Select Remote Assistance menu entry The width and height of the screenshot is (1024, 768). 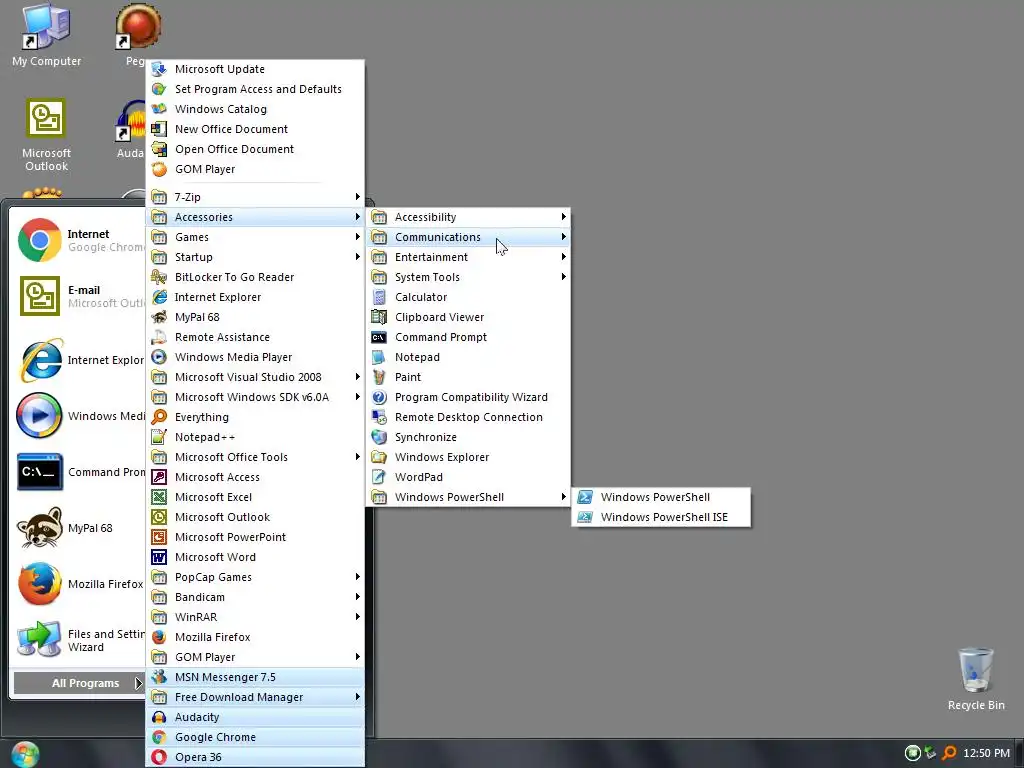click(x=255, y=337)
